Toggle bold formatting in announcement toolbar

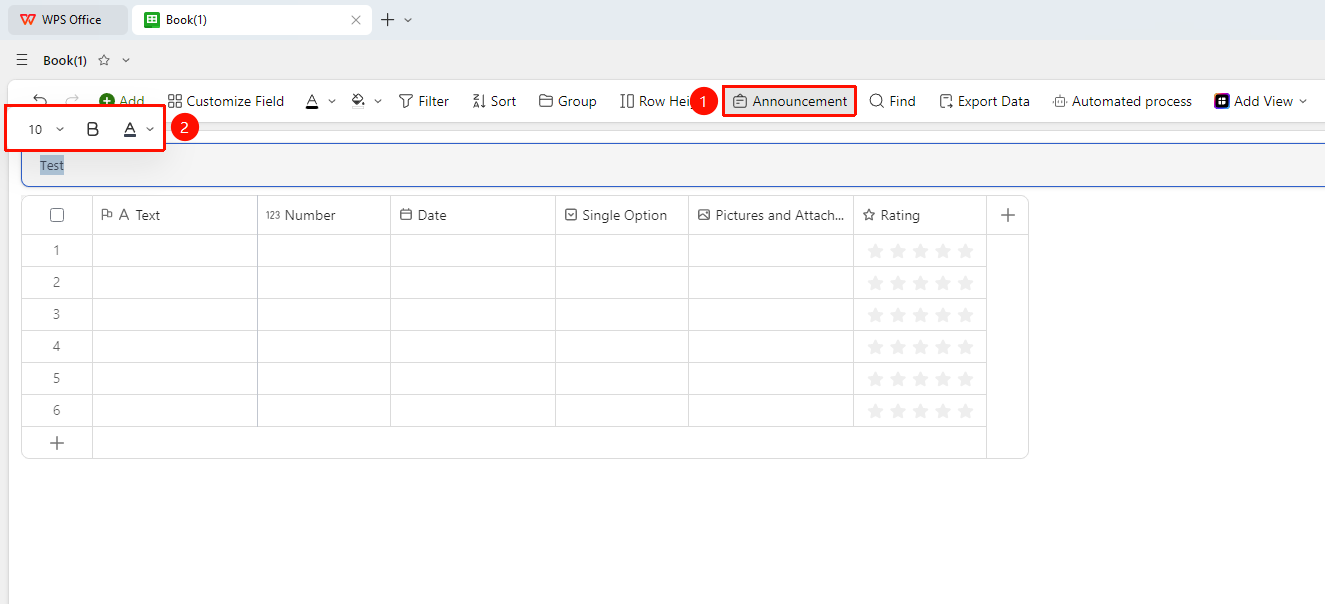click(x=92, y=129)
